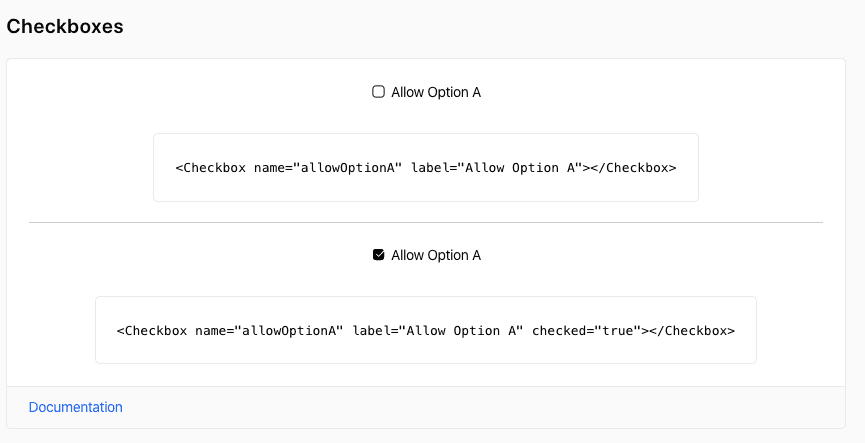Click the opening <Checkbox tag in first snippet

click(x=210, y=168)
